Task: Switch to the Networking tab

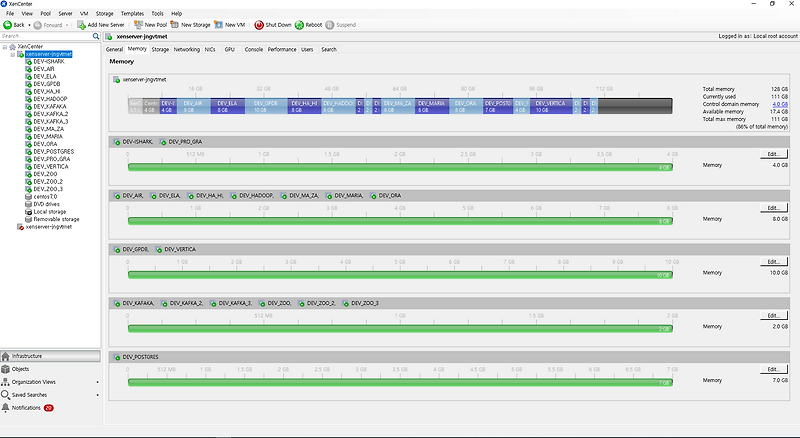Action: click(187, 50)
